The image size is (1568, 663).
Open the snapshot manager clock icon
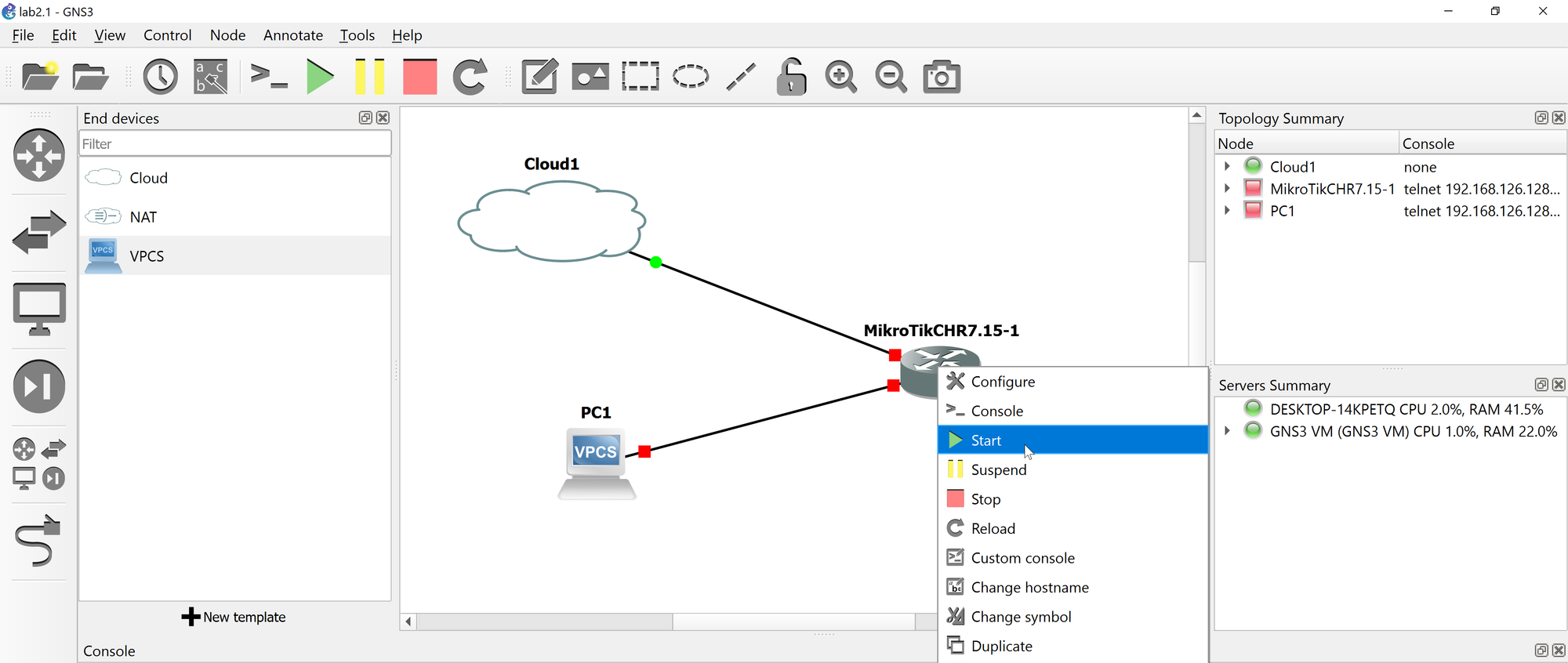point(161,77)
